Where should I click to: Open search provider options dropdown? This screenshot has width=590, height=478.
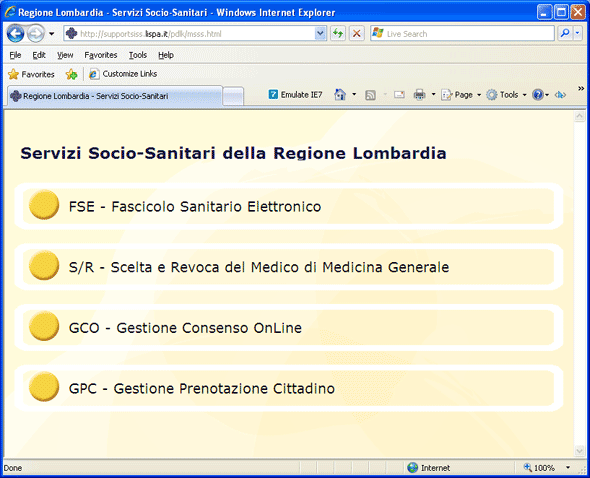point(578,34)
